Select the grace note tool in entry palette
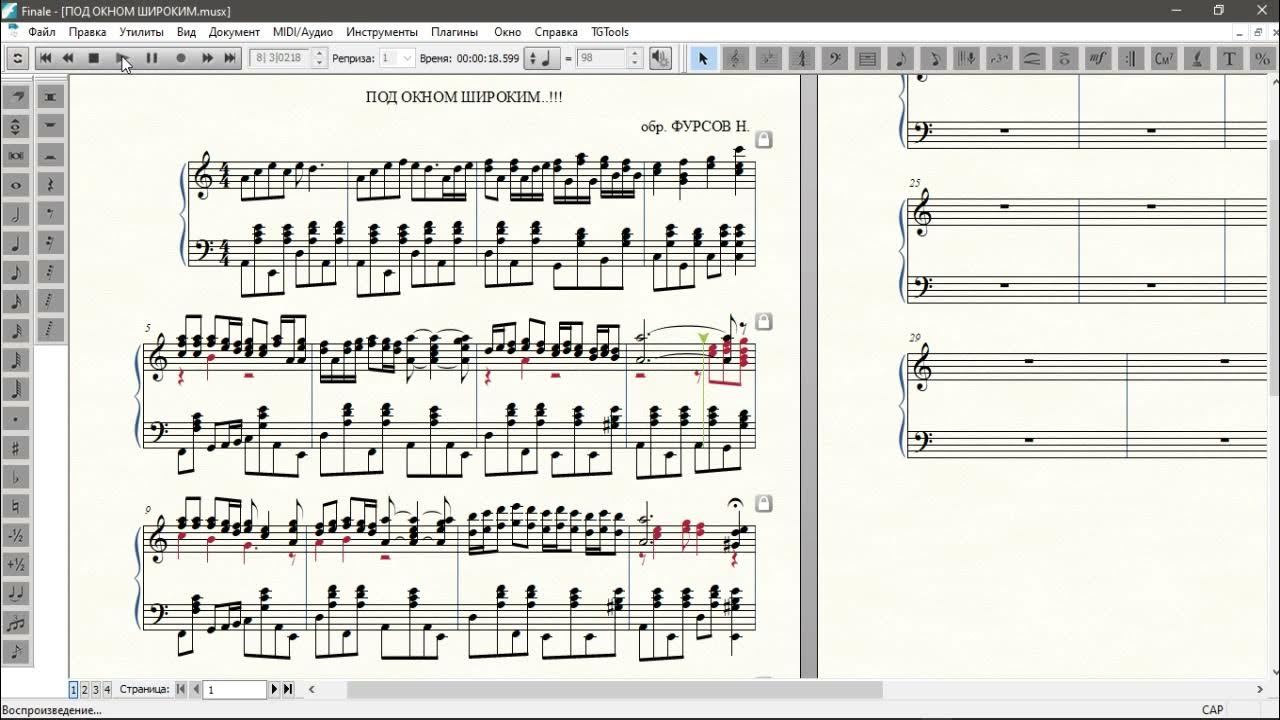Screen dimensions: 1280x720 [x=16, y=652]
